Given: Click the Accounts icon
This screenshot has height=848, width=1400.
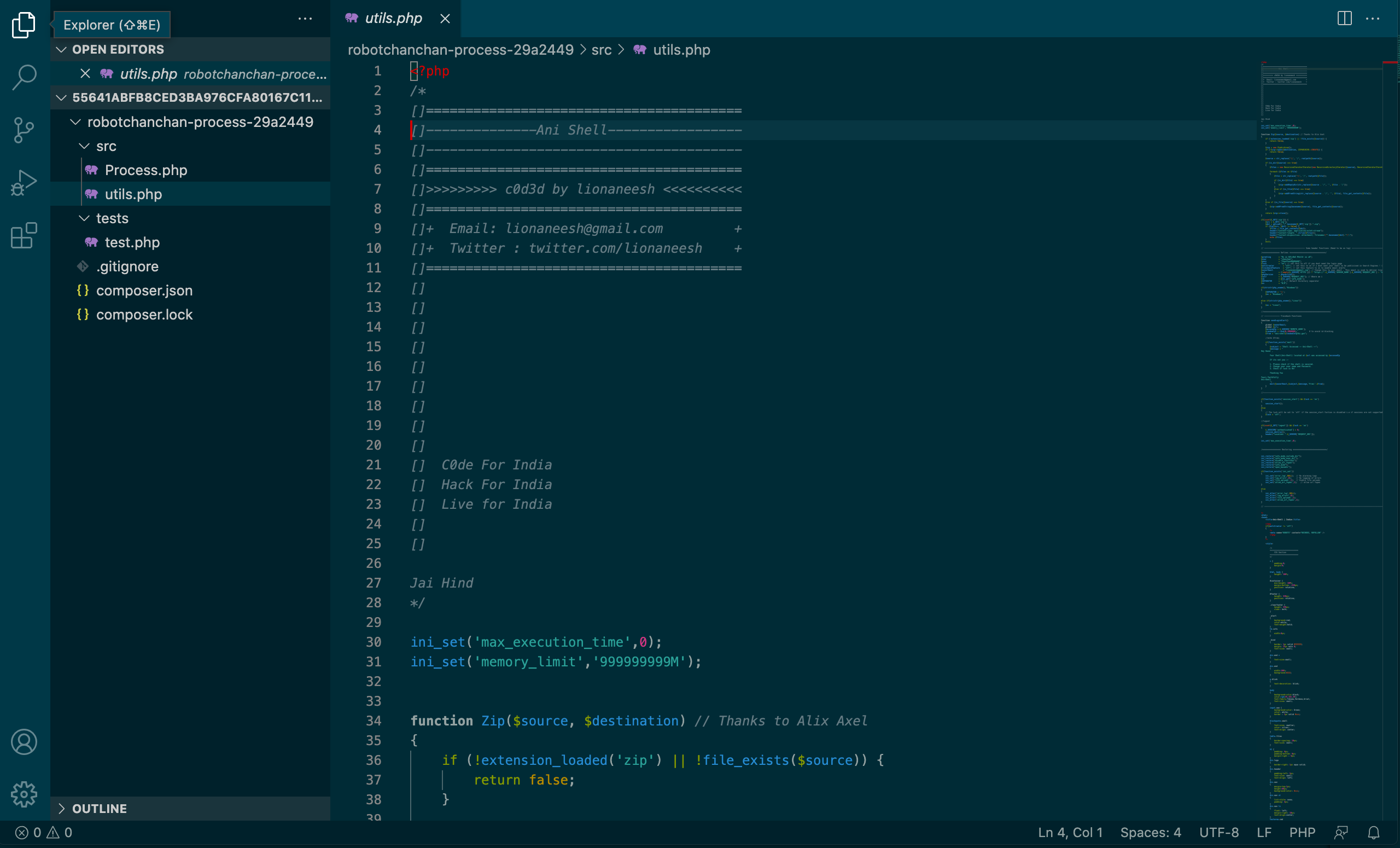Looking at the screenshot, I should click(24, 742).
